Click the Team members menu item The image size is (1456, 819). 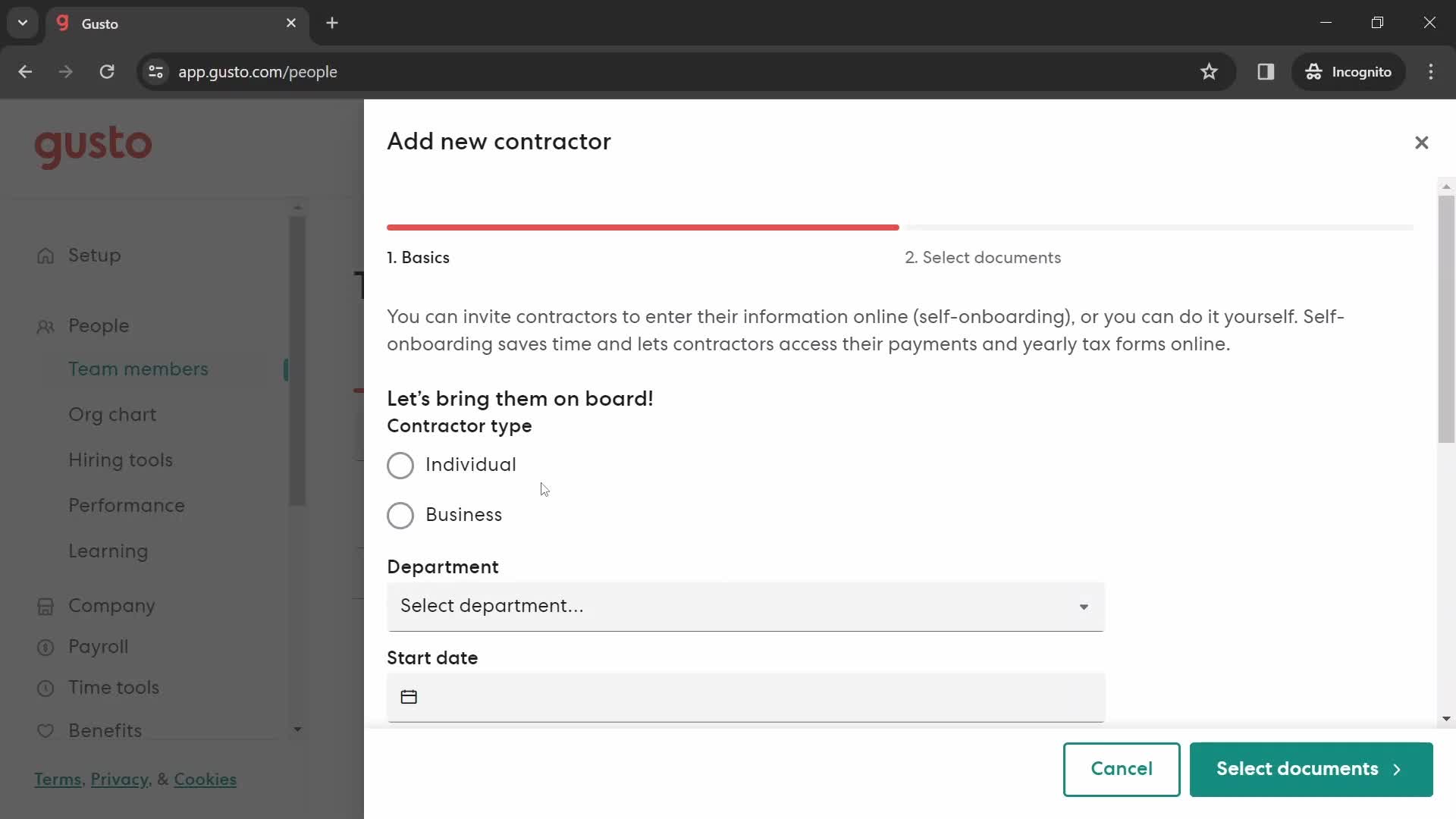[138, 369]
